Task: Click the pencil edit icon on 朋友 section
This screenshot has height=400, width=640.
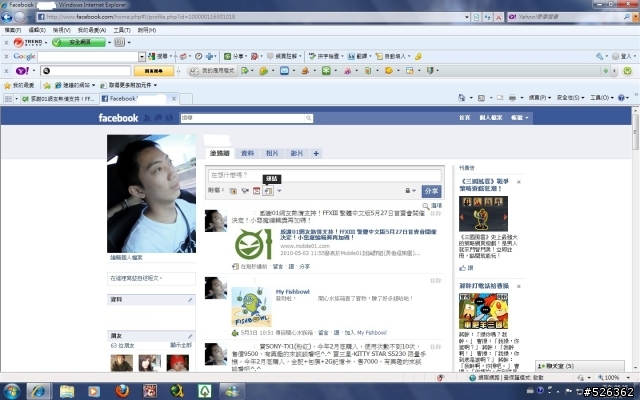Action: (x=190, y=336)
